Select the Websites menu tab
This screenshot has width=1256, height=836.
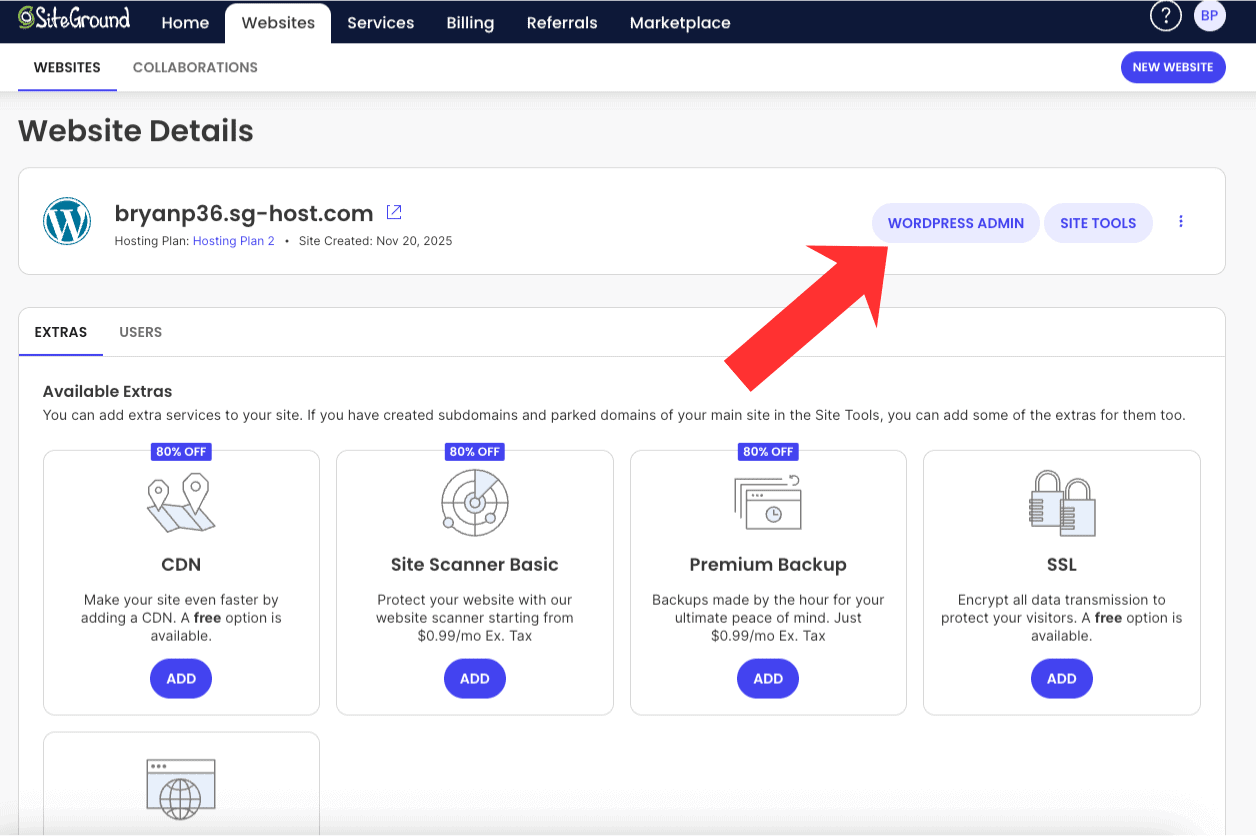278,23
